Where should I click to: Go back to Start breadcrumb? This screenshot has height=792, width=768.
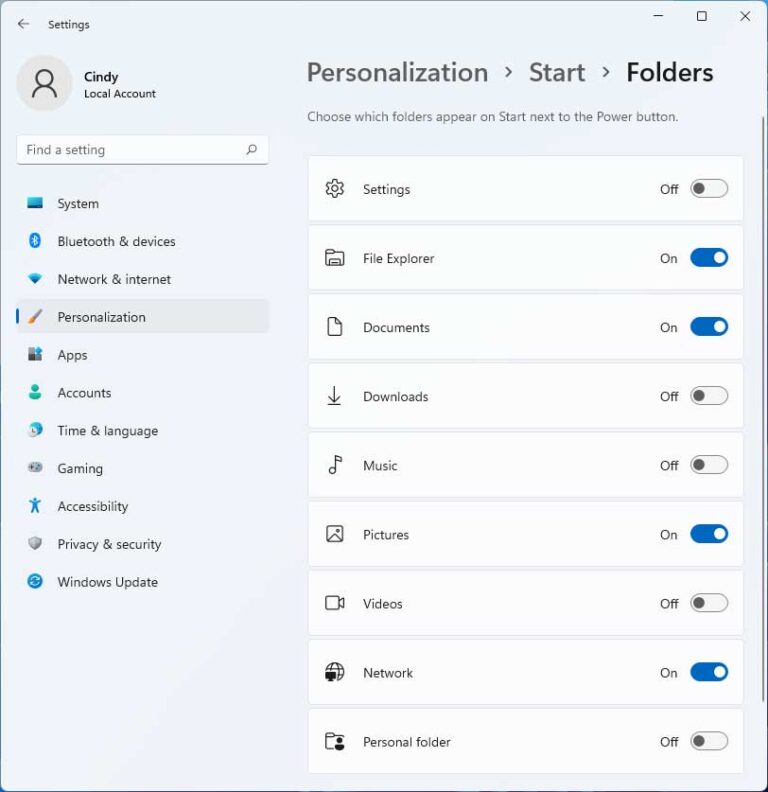[557, 72]
